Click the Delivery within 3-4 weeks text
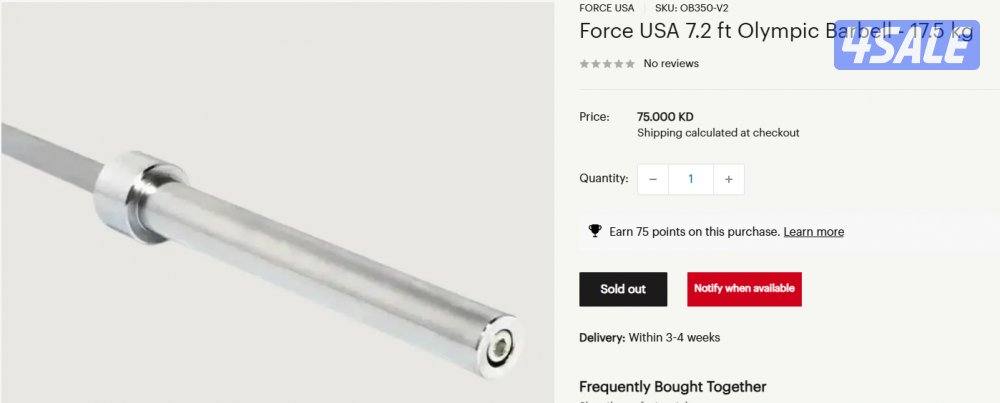The height and width of the screenshot is (403, 1000). coord(649,337)
